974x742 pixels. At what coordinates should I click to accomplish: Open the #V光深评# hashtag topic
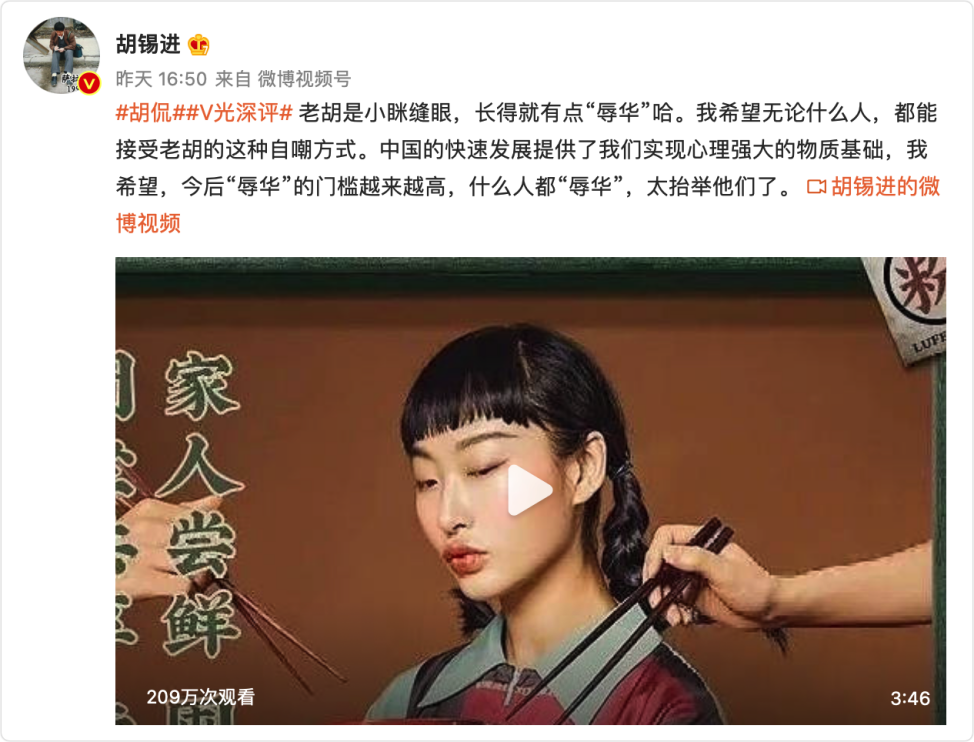point(234,113)
